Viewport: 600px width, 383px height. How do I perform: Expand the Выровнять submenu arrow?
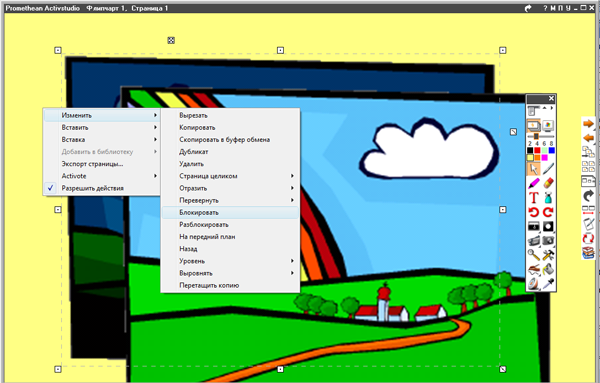click(292, 273)
